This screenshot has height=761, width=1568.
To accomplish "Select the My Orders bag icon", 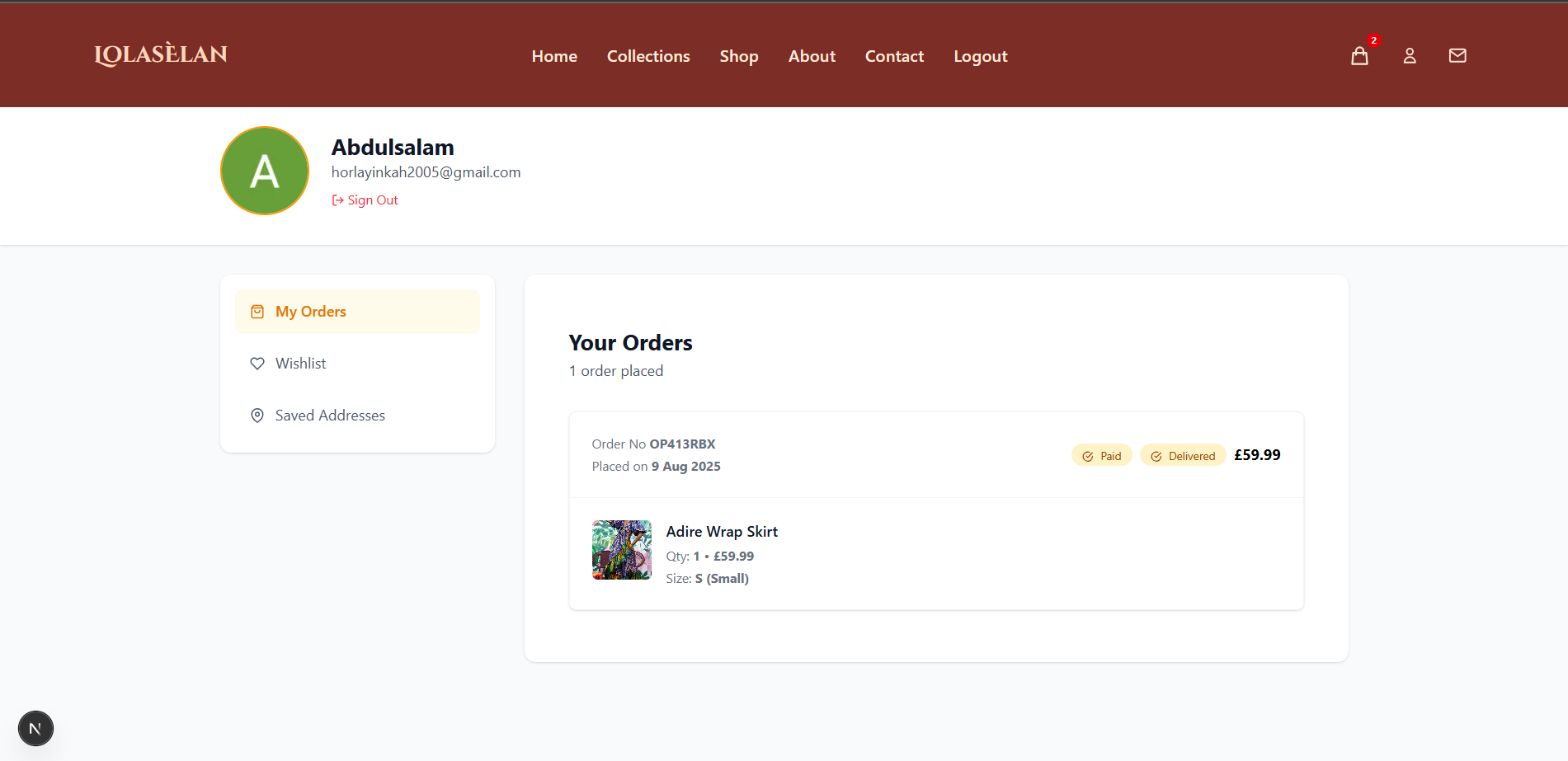I will (257, 311).
